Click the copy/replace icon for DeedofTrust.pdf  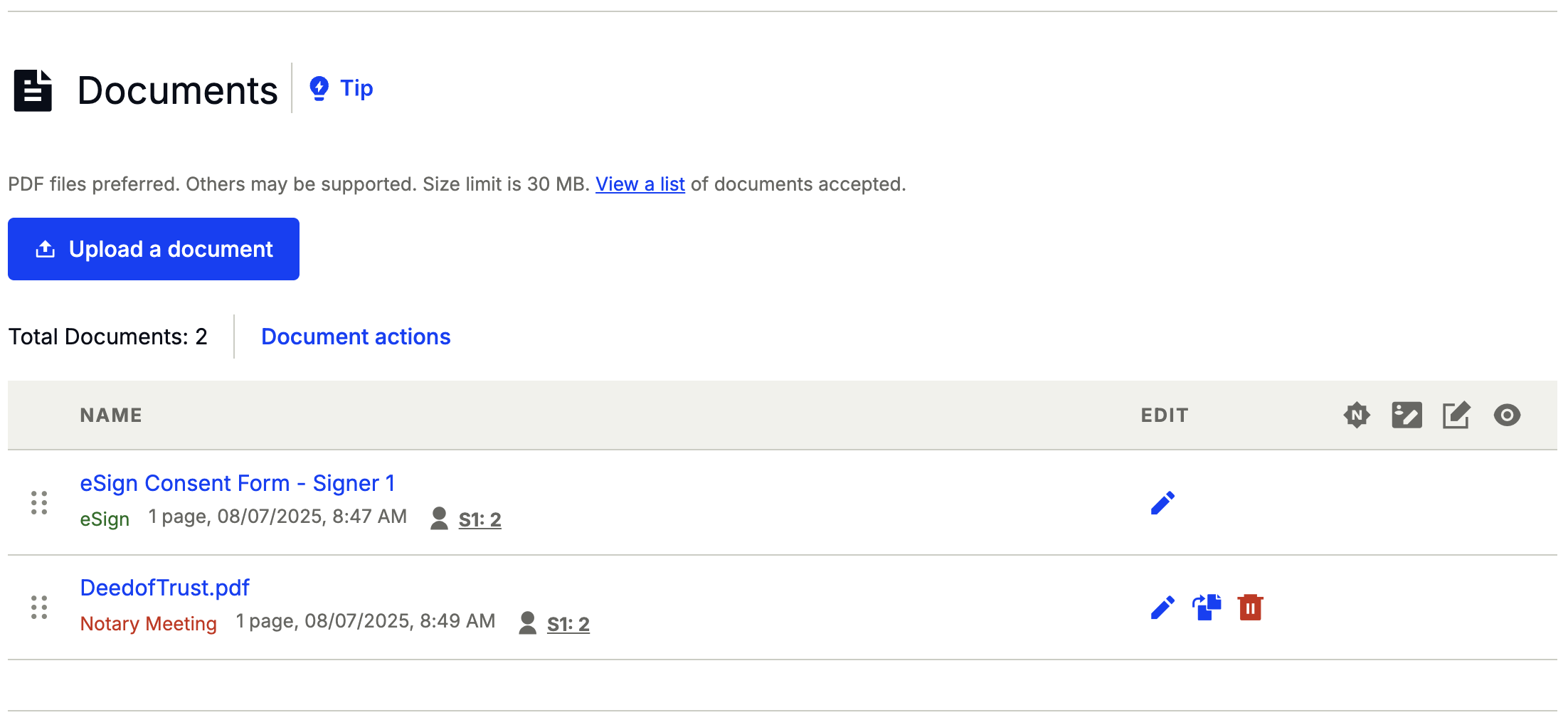(1207, 607)
